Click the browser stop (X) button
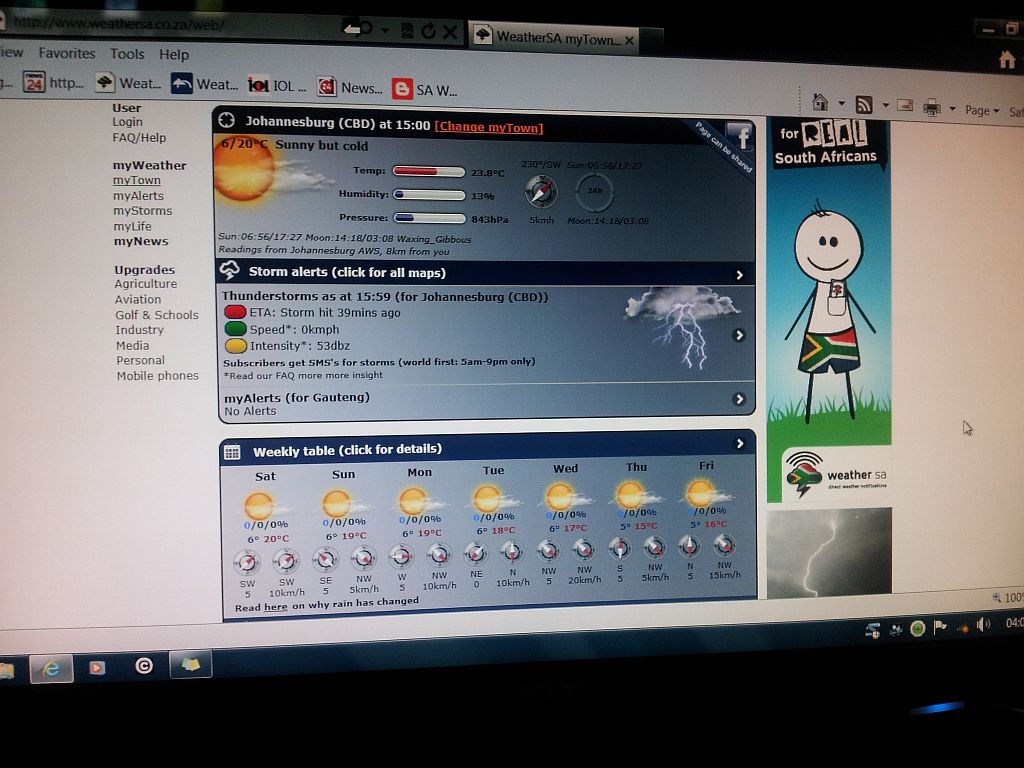This screenshot has width=1024, height=768. (x=451, y=31)
